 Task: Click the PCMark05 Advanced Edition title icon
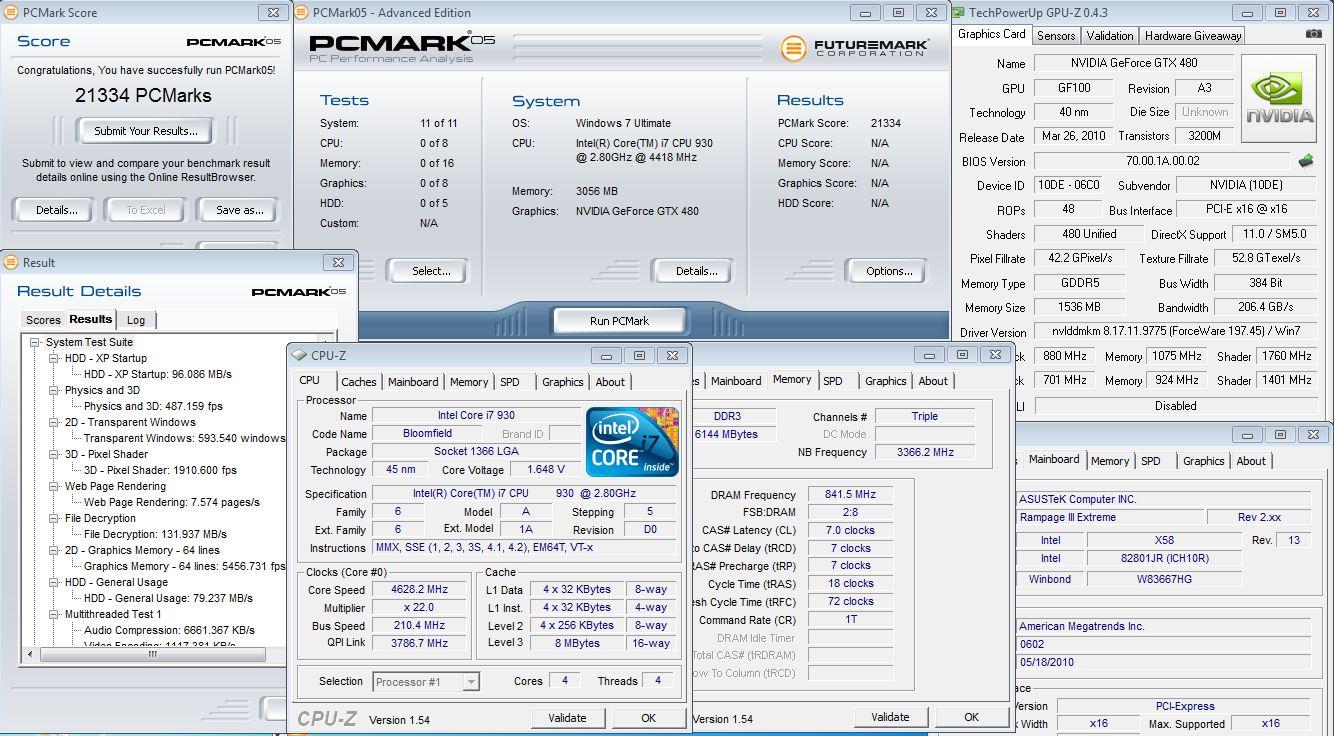[303, 13]
